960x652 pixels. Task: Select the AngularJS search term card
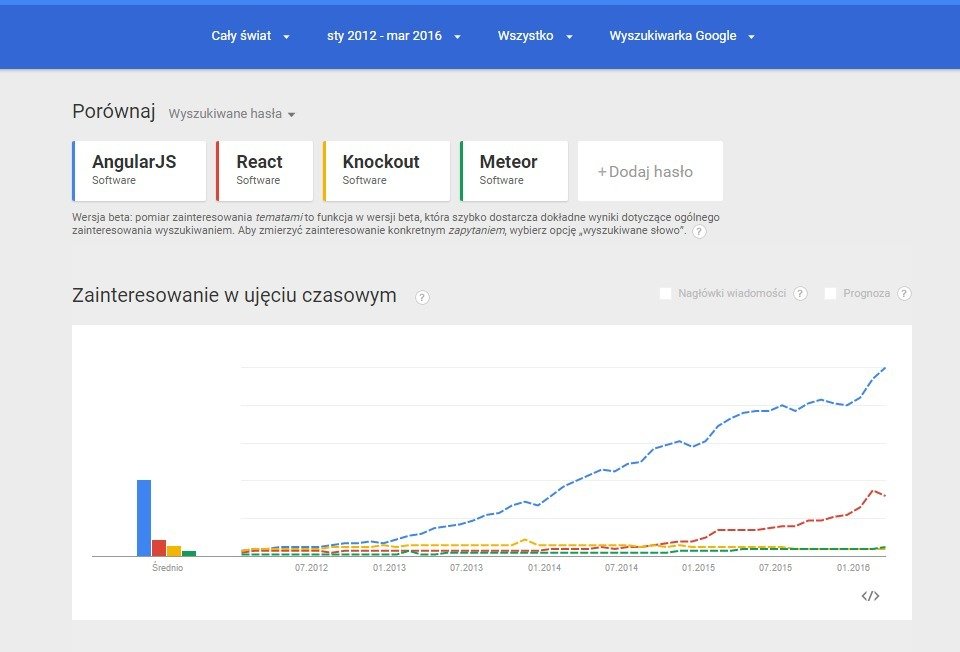(x=139, y=170)
